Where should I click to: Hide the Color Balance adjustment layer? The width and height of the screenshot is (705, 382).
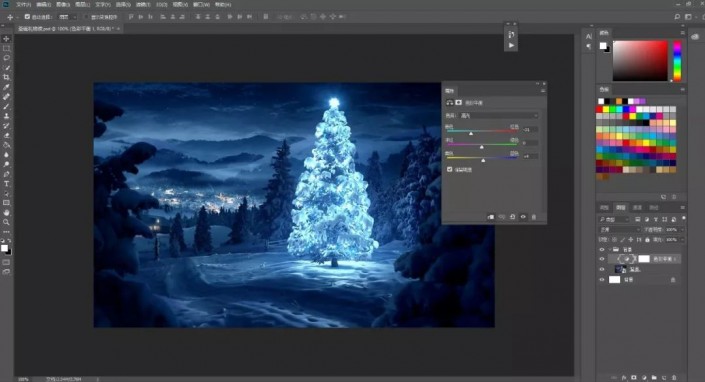(x=602, y=259)
